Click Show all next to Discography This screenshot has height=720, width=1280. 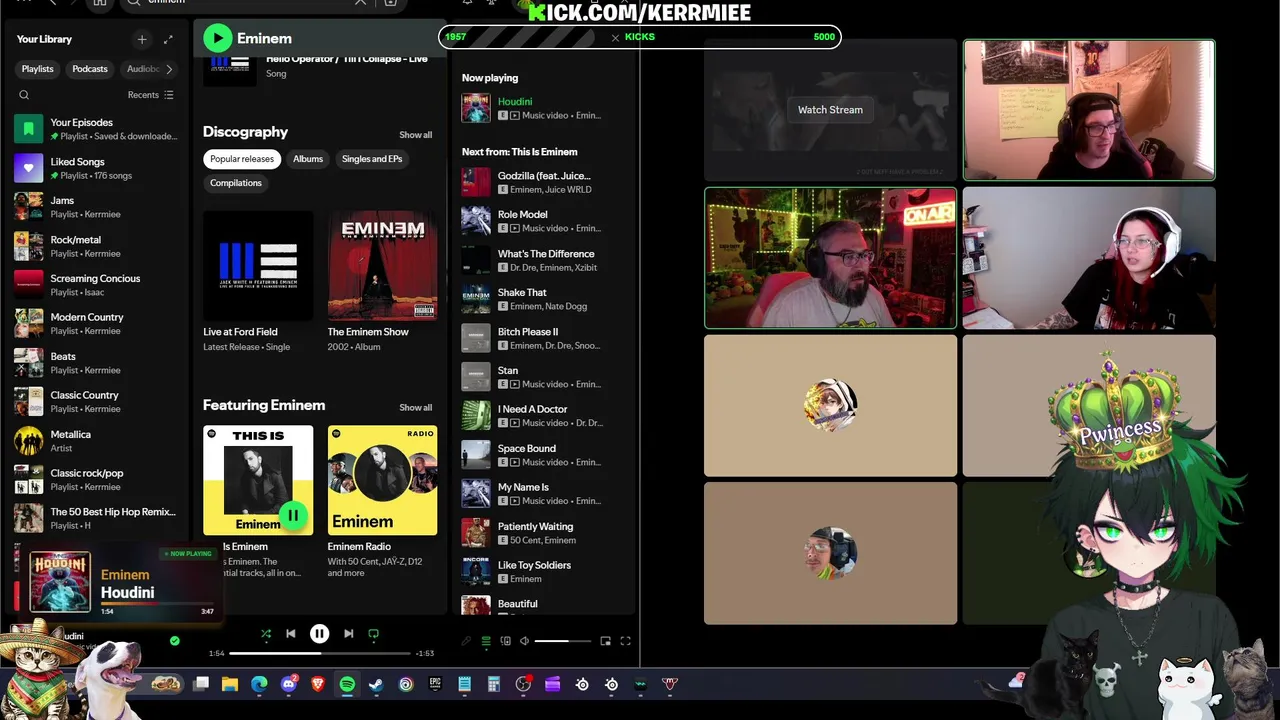click(x=416, y=135)
